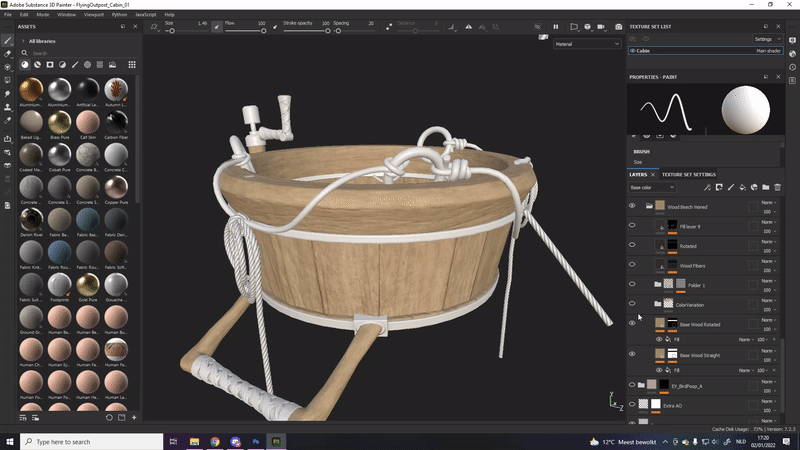The image size is (800, 450).
Task: Filter assets by brushes category
Action: [x=75, y=65]
